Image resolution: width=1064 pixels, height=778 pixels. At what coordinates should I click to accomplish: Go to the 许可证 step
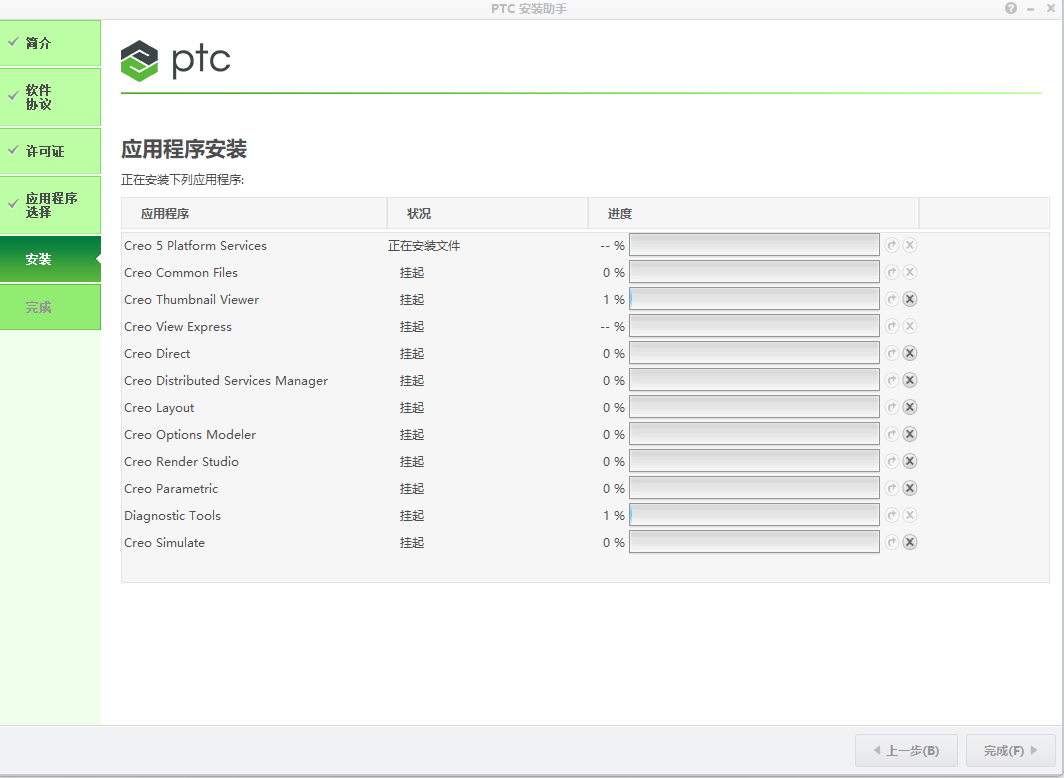pos(50,151)
